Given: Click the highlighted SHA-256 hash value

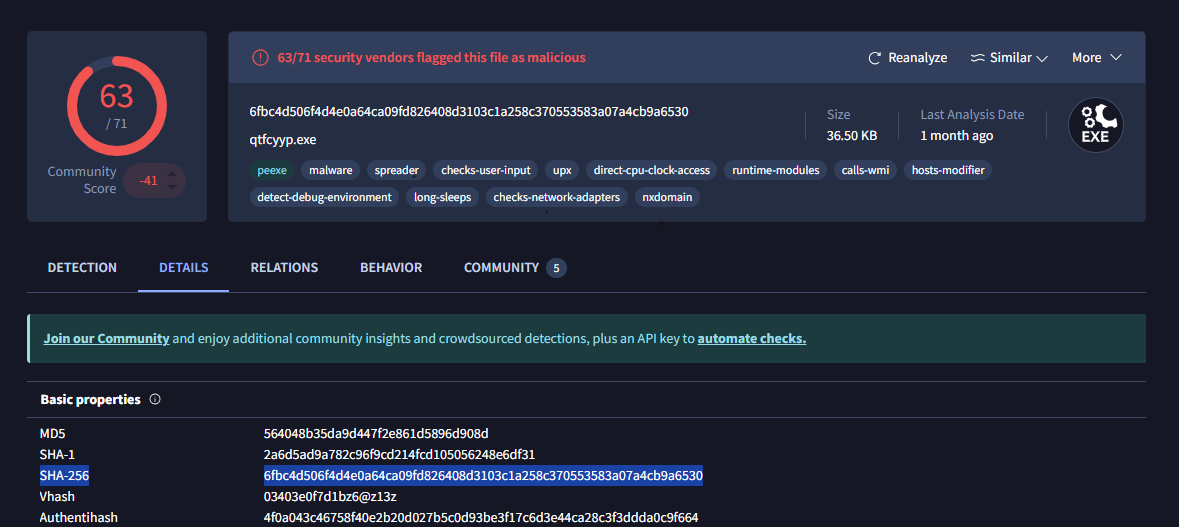Looking at the screenshot, I should coord(483,475).
